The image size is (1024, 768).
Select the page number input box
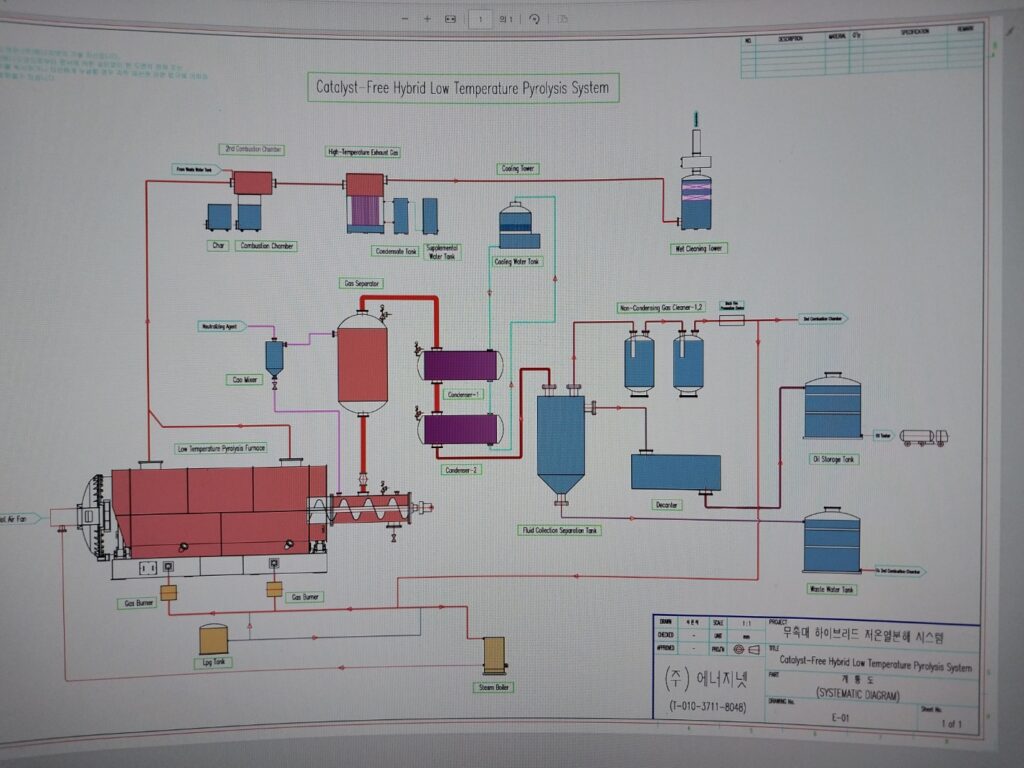pos(481,19)
